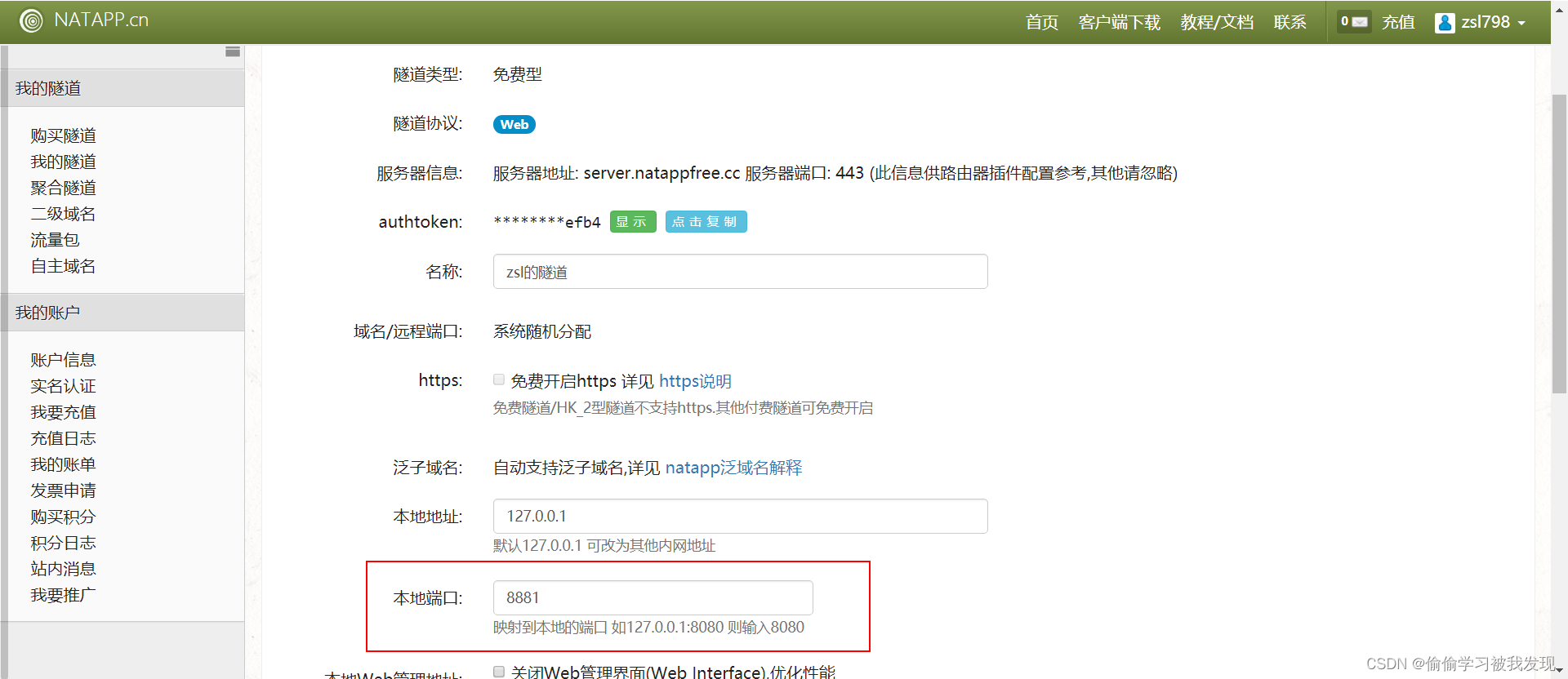Open 我的账单 in the sidebar
Image resolution: width=1568 pixels, height=679 pixels.
tap(63, 464)
